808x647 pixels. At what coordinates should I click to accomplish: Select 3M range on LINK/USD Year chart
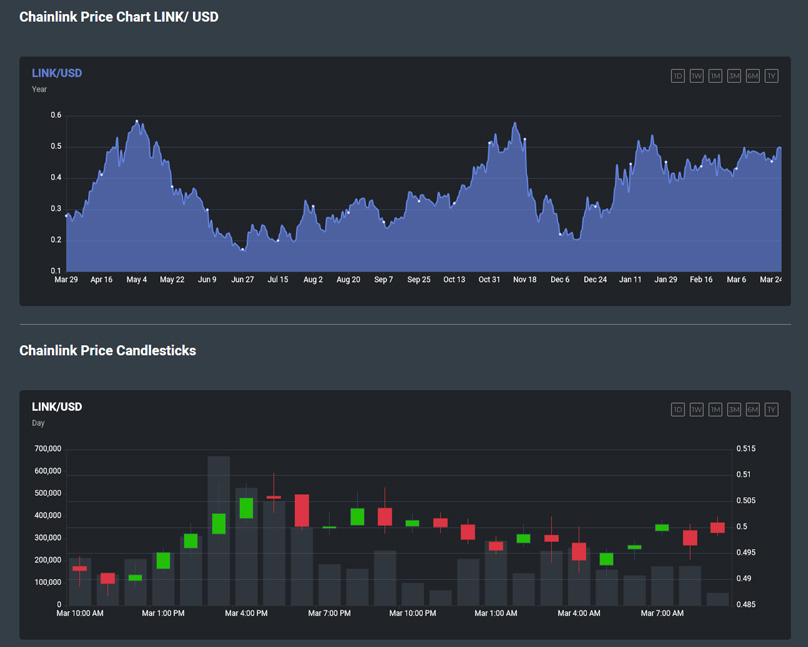pos(734,76)
